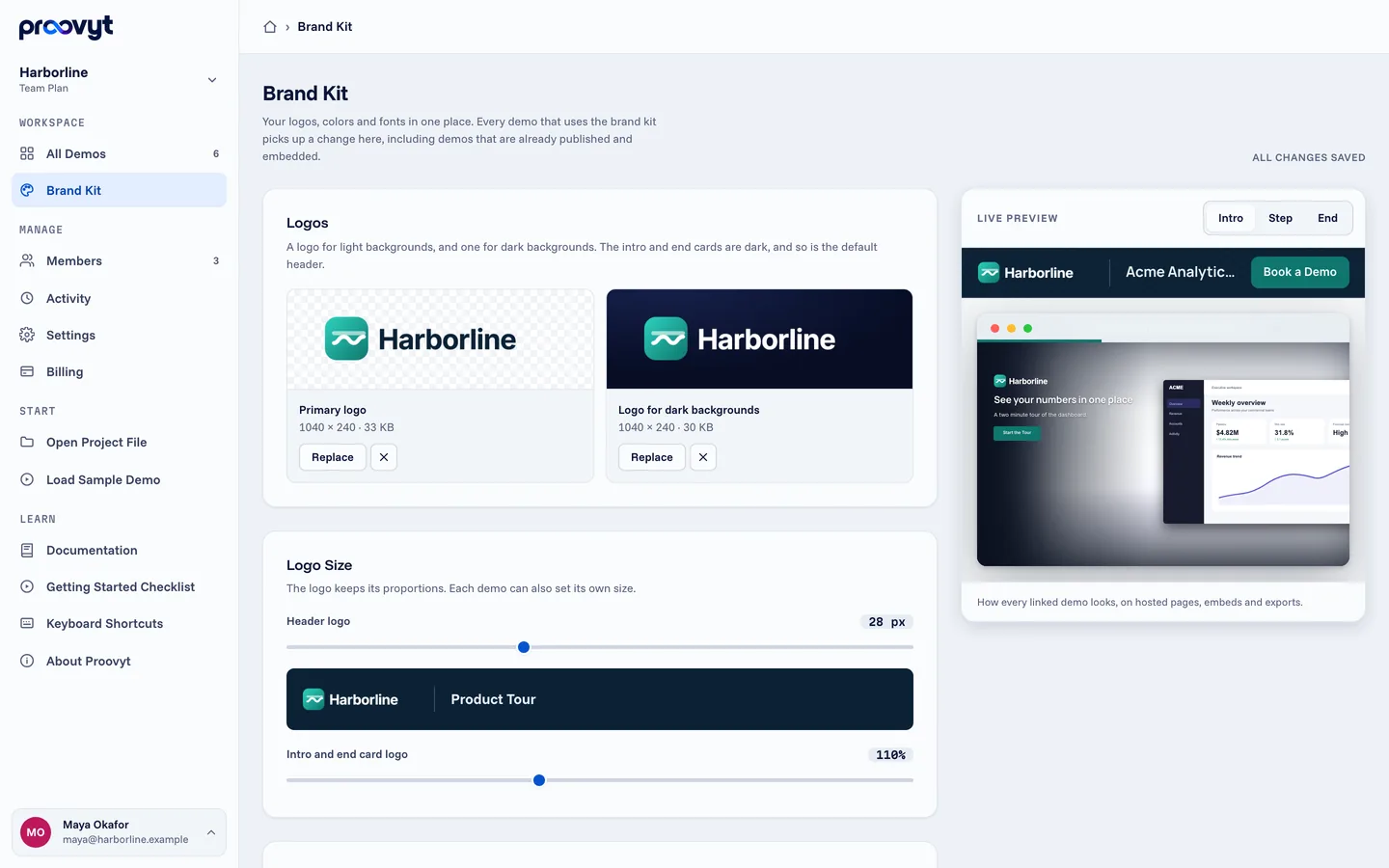This screenshot has height=868, width=1389.
Task: Click the Settings gear icon
Action: coord(27,335)
